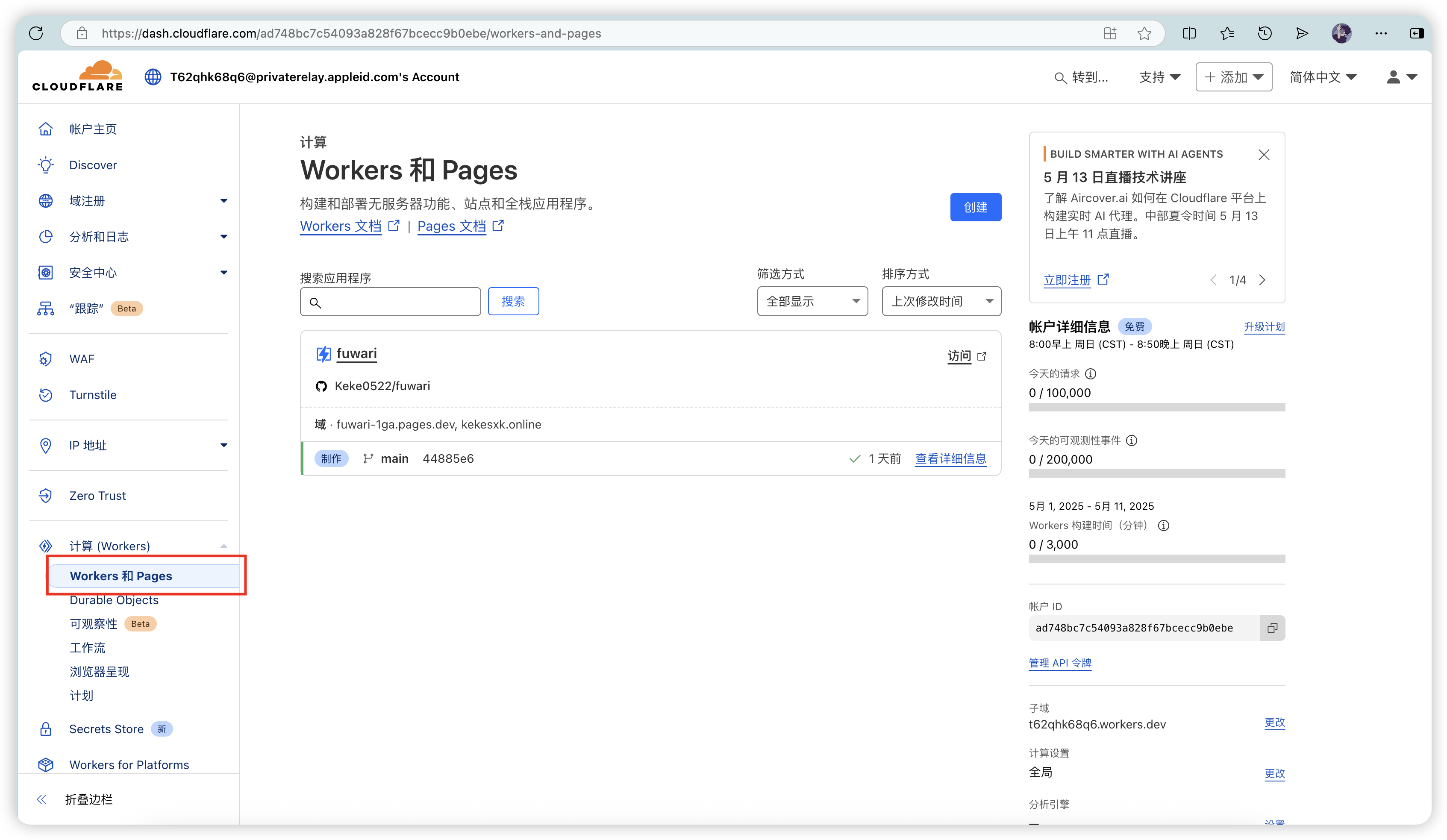
Task: Open the browser apps grid icon
Action: pyautogui.click(x=1110, y=33)
